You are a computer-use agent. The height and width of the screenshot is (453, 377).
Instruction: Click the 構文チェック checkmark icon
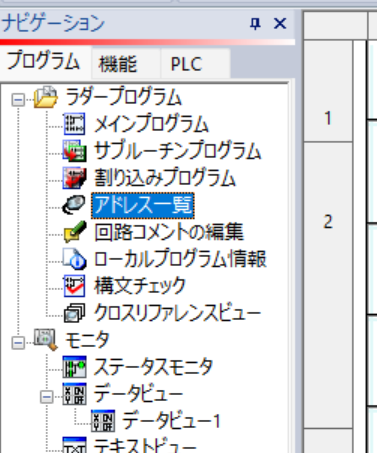tap(74, 286)
